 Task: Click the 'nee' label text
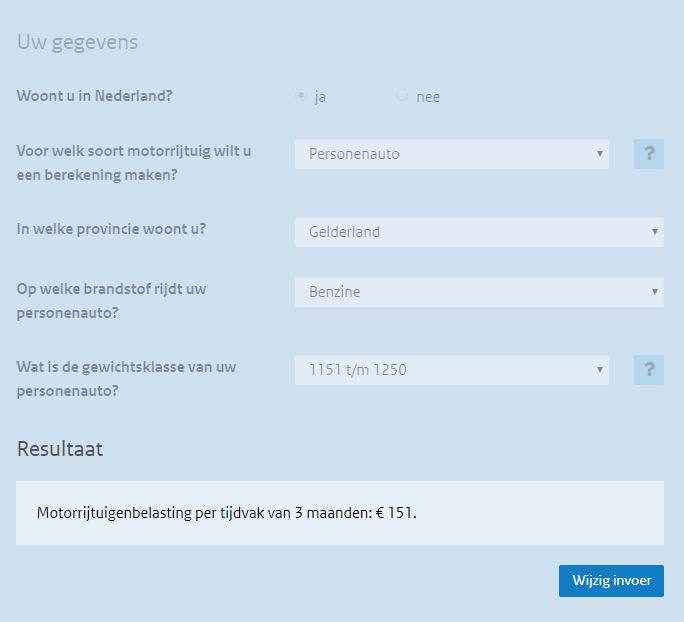click(428, 97)
